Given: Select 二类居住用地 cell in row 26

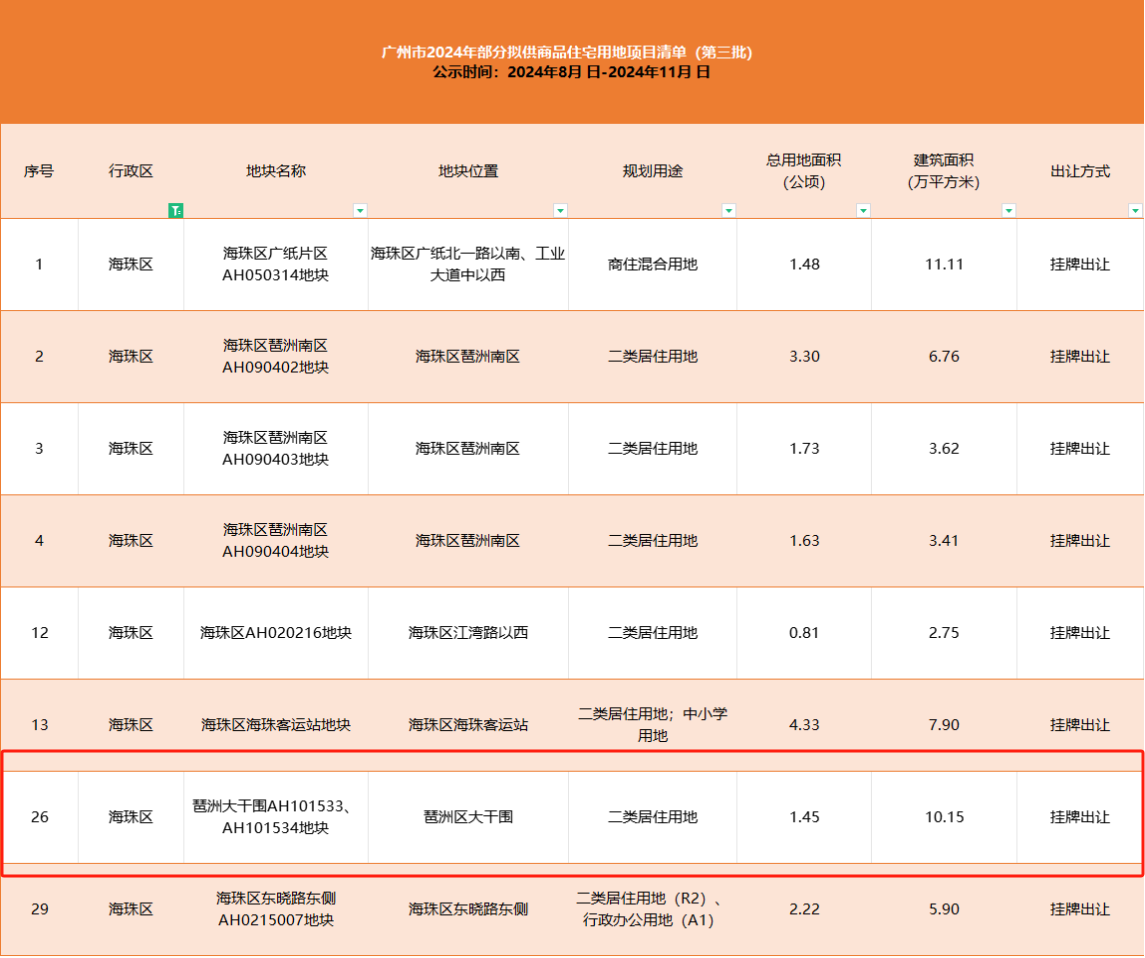Looking at the screenshot, I should 653,816.
